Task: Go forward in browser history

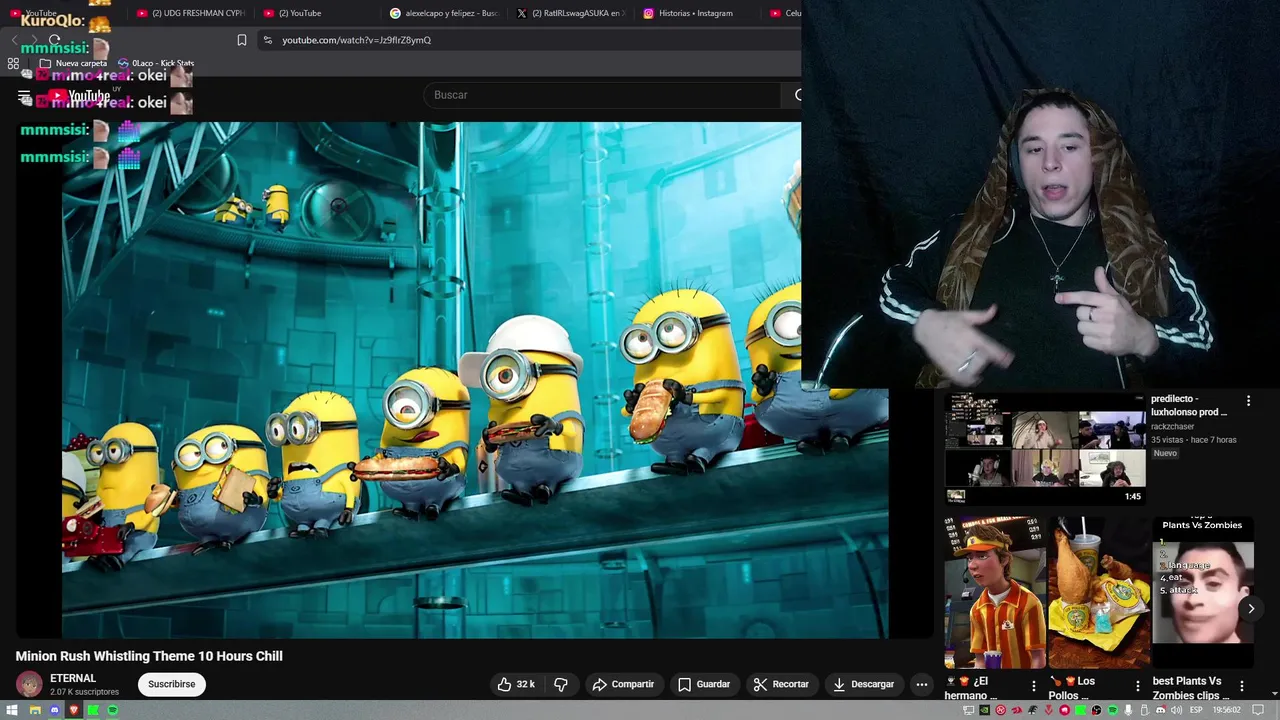Action: (x=34, y=40)
